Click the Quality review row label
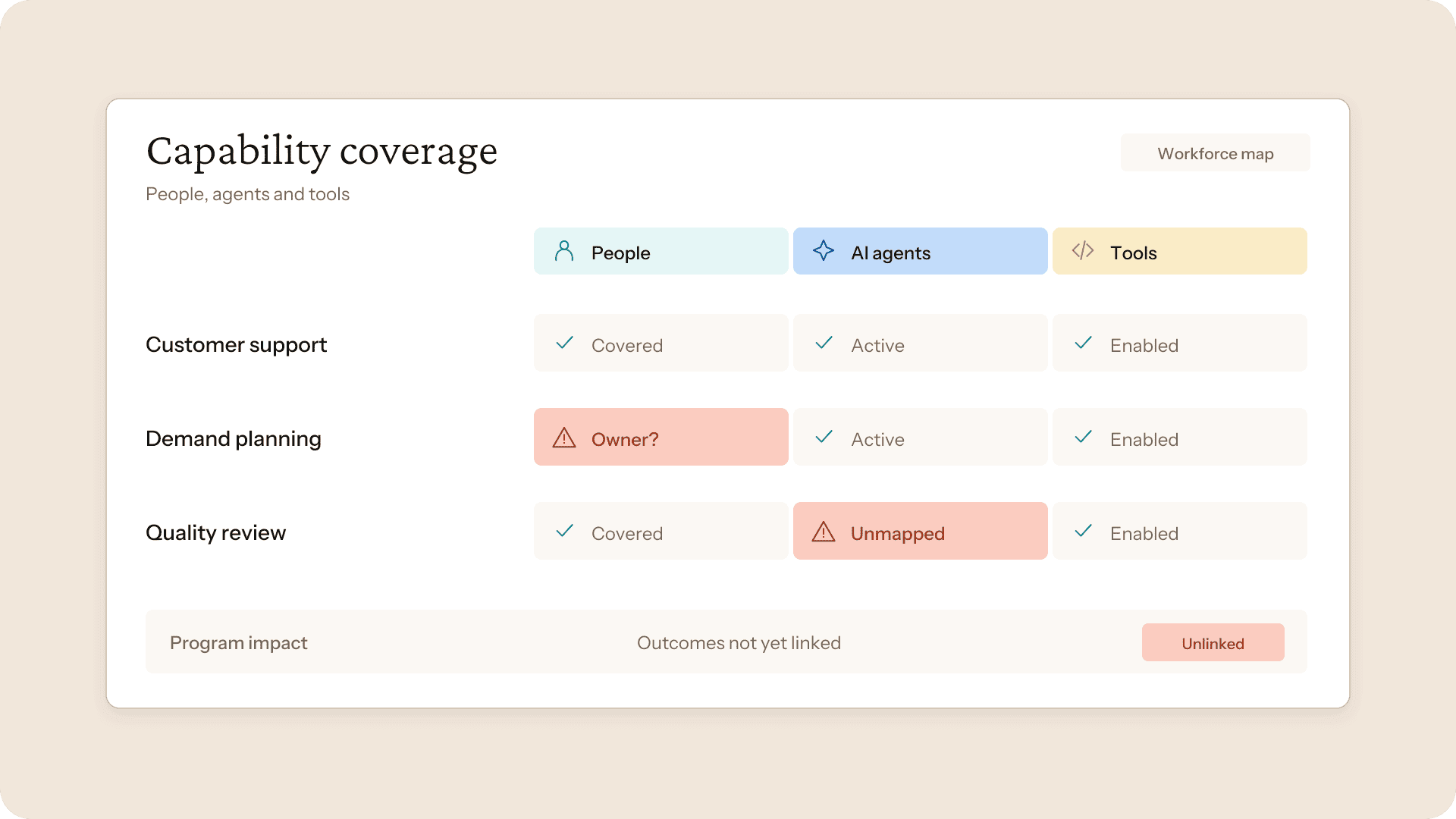This screenshot has height=819, width=1456. point(216,533)
